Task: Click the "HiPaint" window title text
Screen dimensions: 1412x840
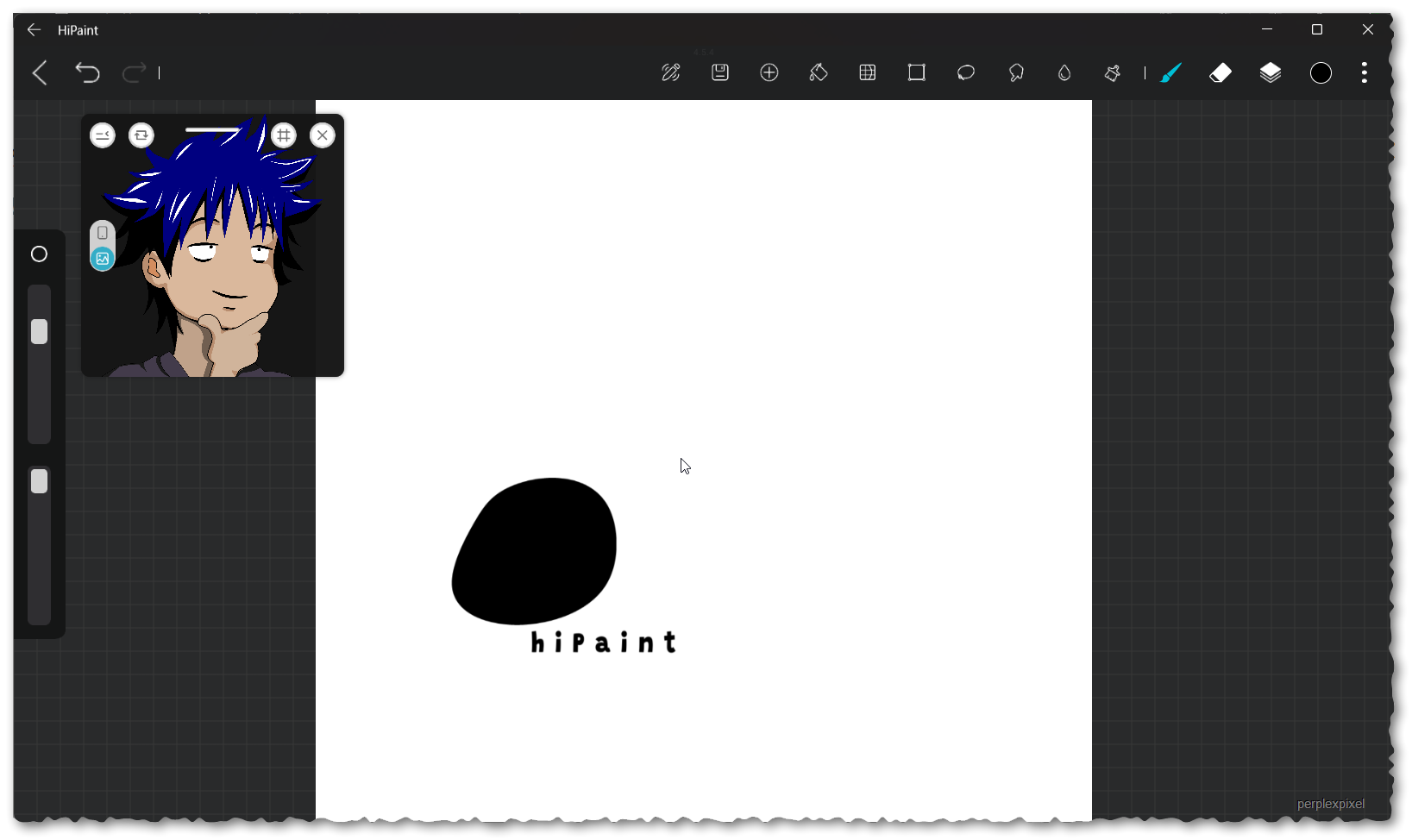Action: click(x=78, y=30)
